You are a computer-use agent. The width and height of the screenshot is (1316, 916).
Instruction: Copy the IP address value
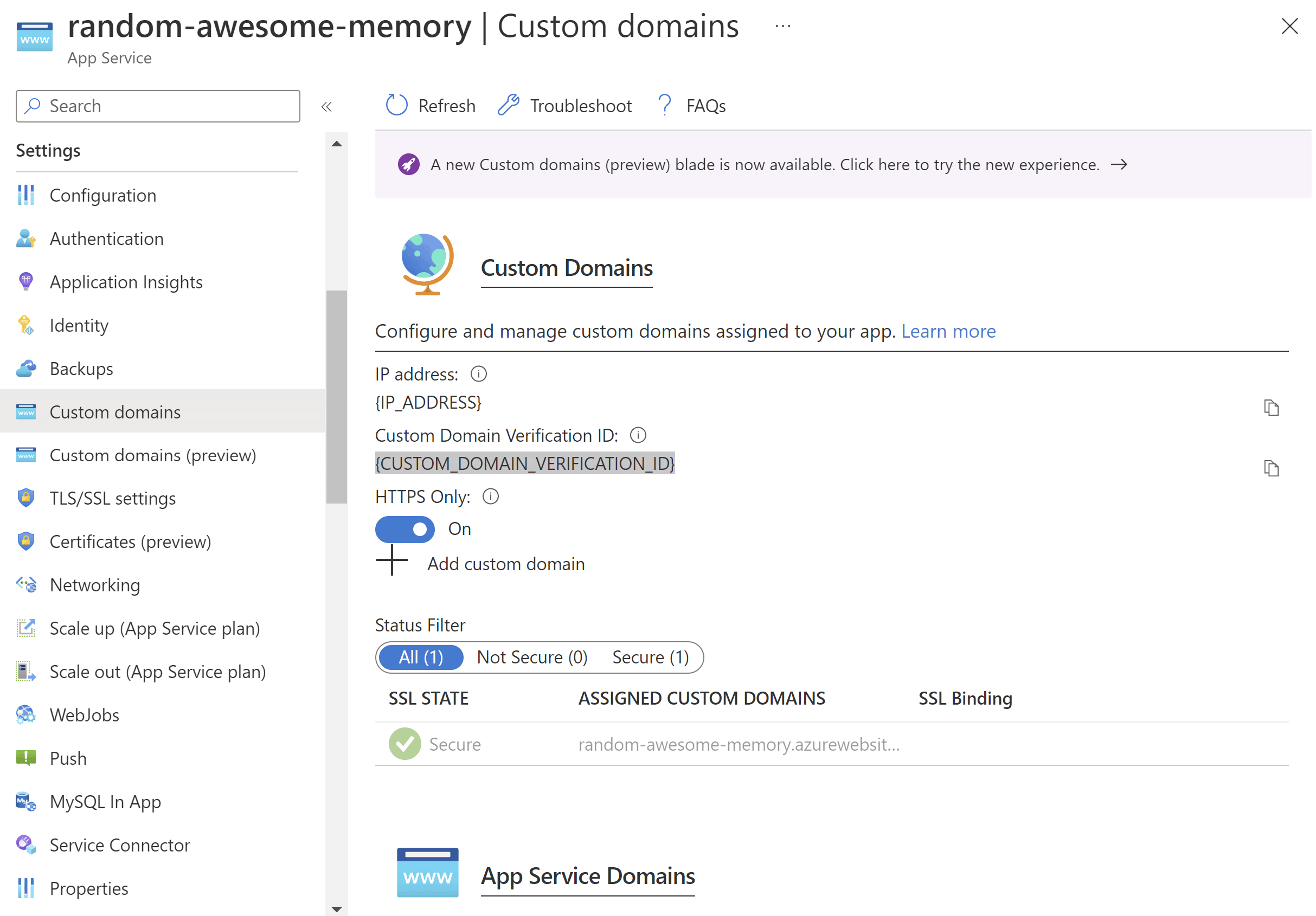pos(1272,407)
